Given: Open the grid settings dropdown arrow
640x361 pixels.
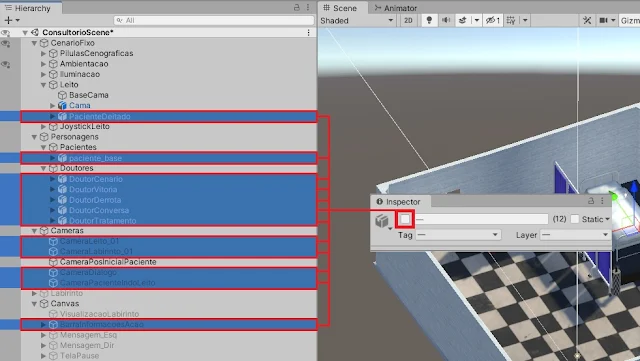Looking at the screenshot, I should (525, 20).
